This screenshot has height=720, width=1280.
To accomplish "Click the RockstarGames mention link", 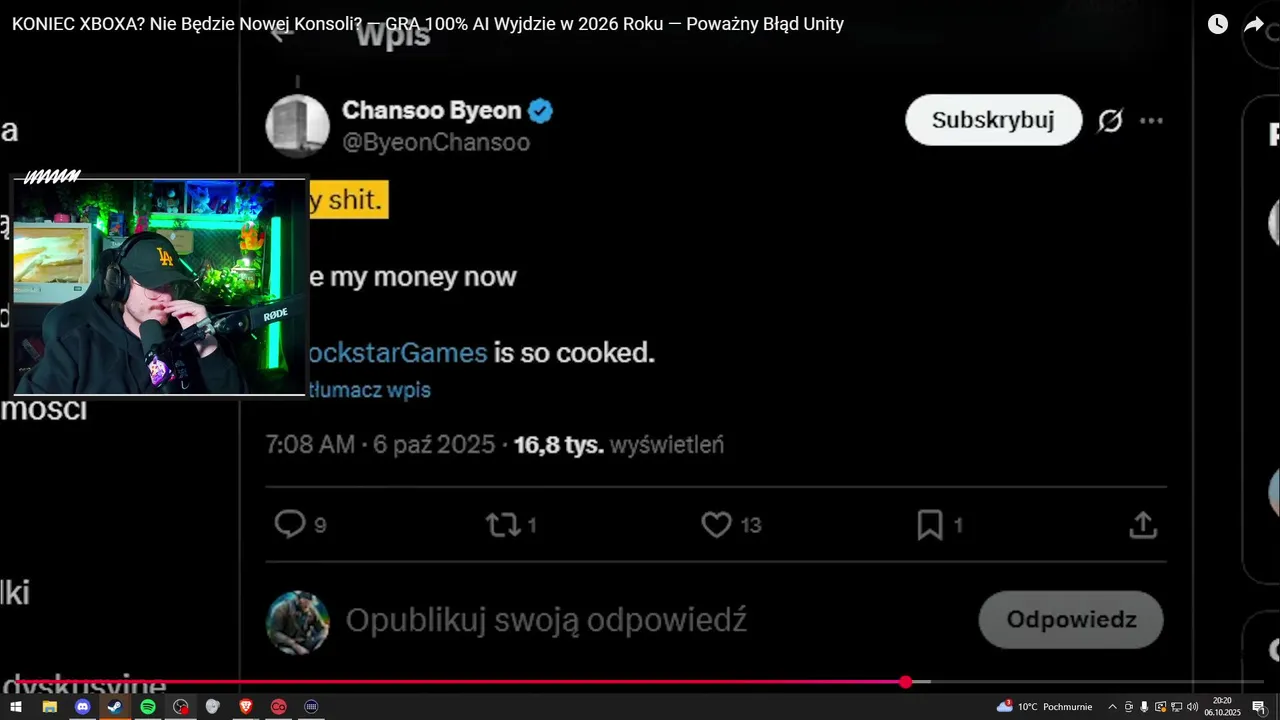I will click(x=393, y=353).
